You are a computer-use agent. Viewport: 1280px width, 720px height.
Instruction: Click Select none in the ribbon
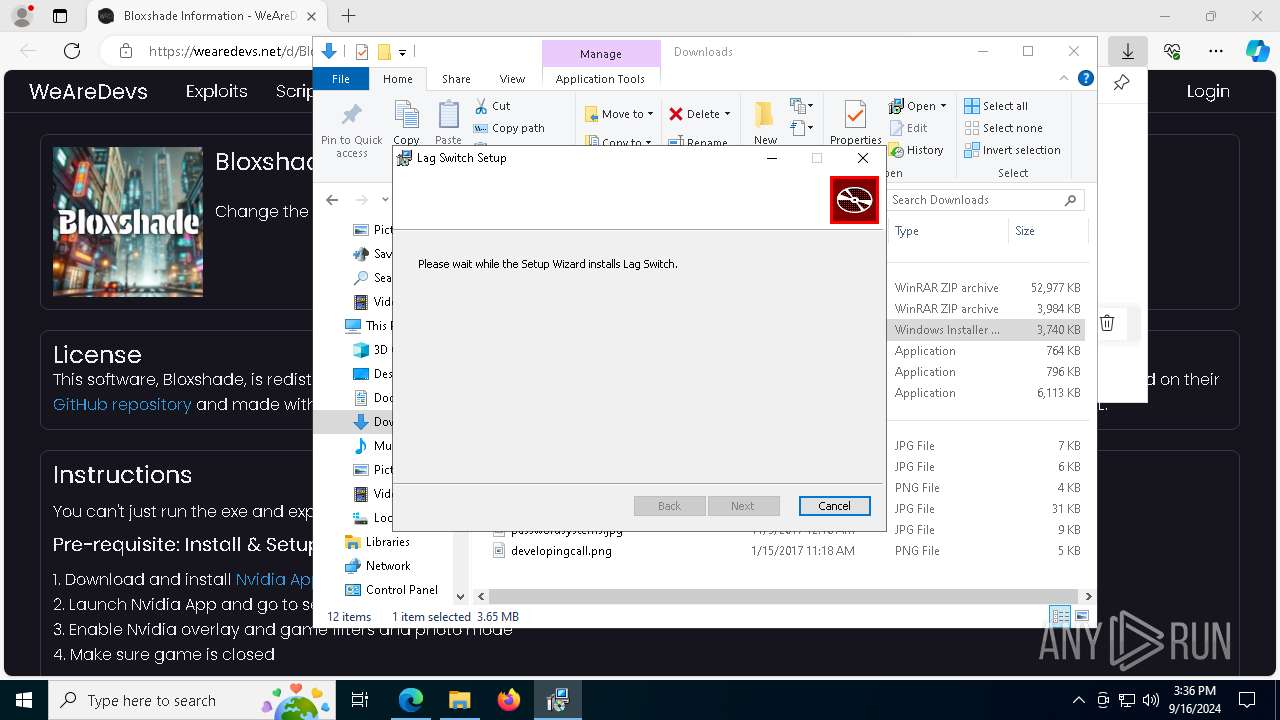(x=1003, y=128)
